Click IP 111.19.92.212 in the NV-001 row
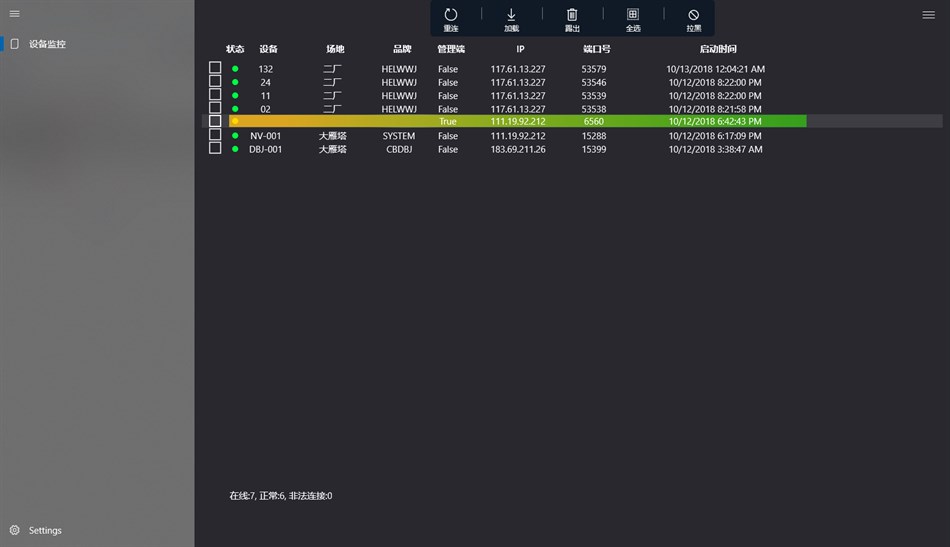 [x=518, y=136]
